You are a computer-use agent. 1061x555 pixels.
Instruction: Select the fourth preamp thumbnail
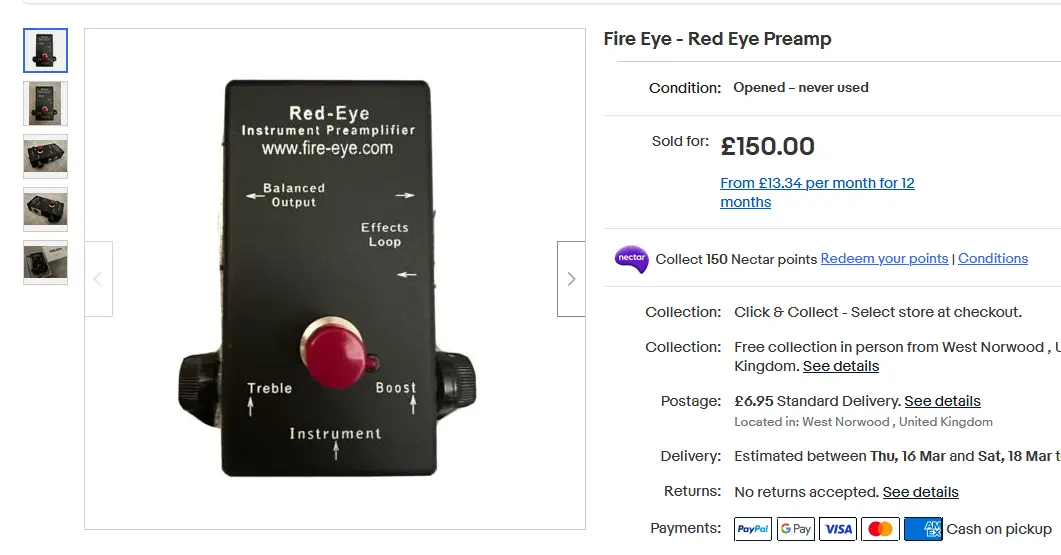click(x=46, y=210)
